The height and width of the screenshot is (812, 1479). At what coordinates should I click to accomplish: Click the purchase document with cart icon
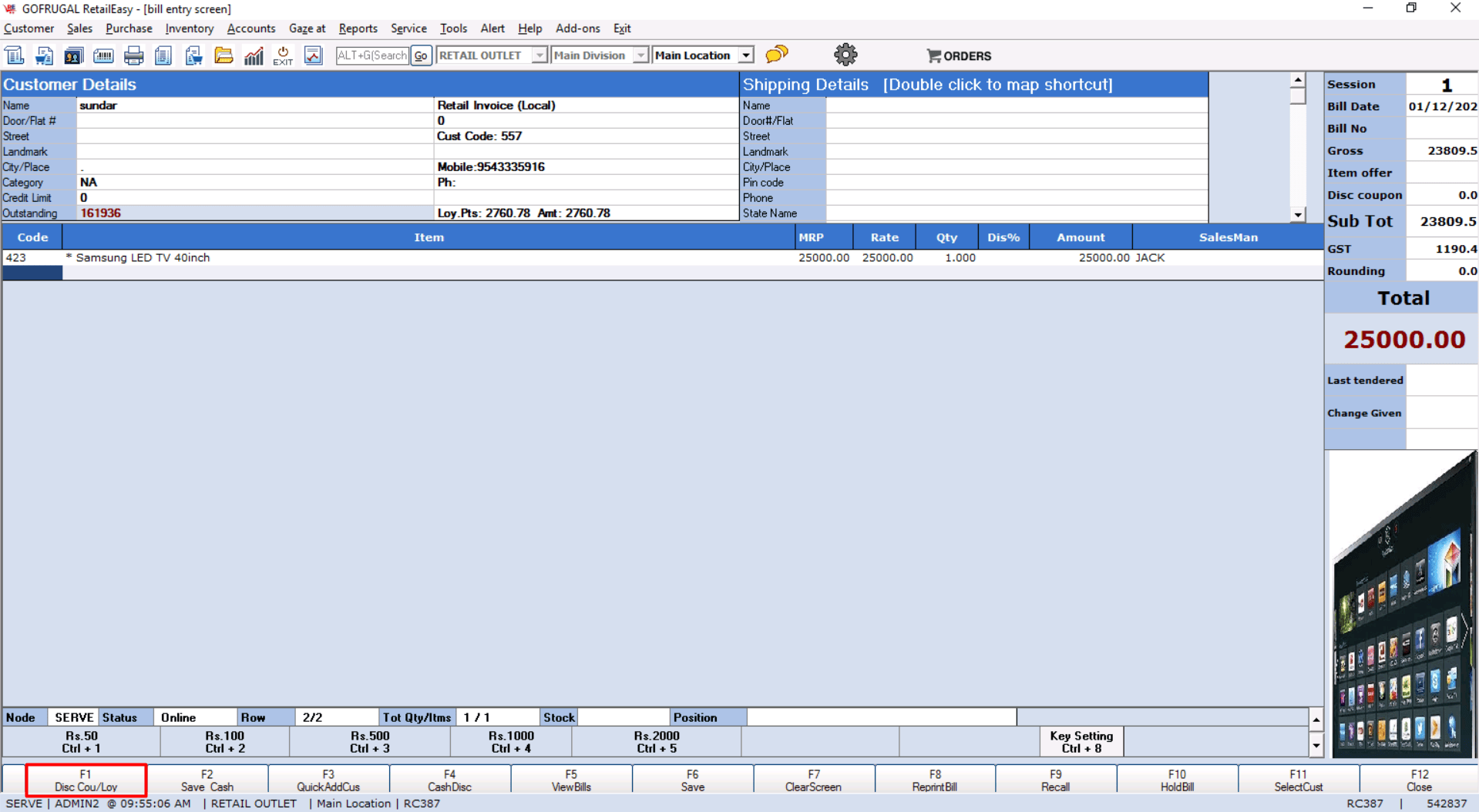pos(193,55)
